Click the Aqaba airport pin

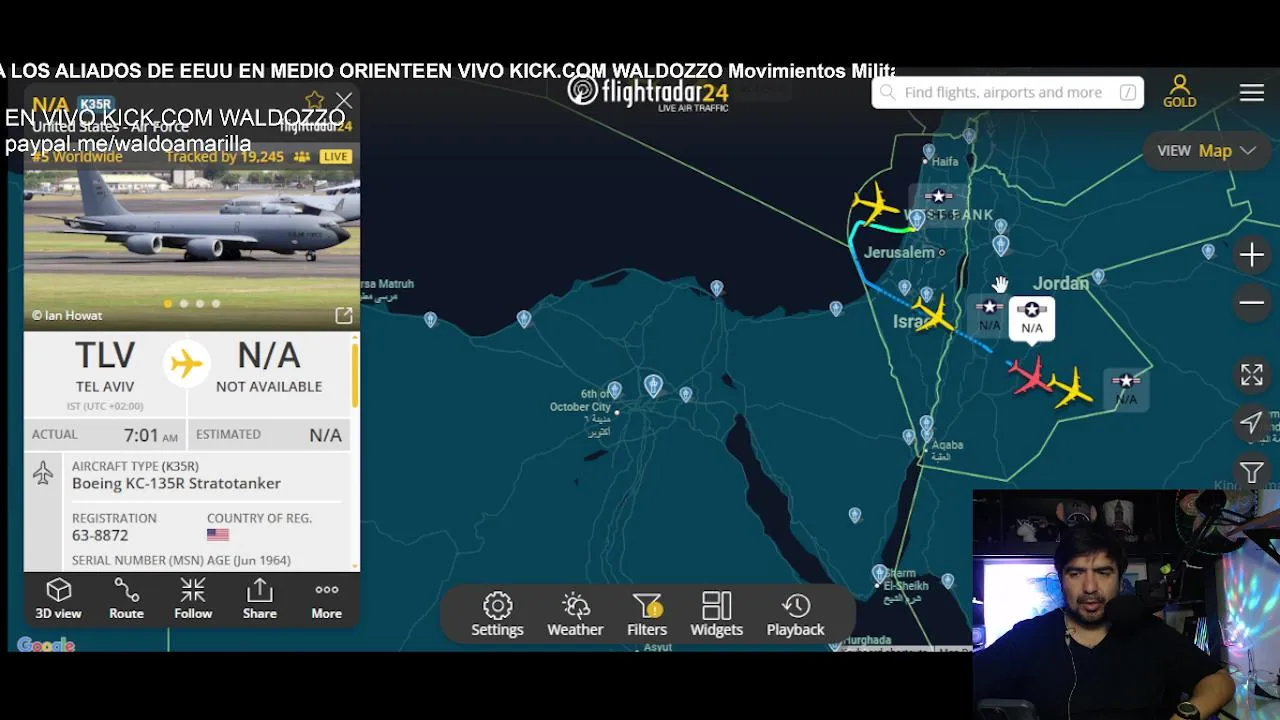pos(927,424)
